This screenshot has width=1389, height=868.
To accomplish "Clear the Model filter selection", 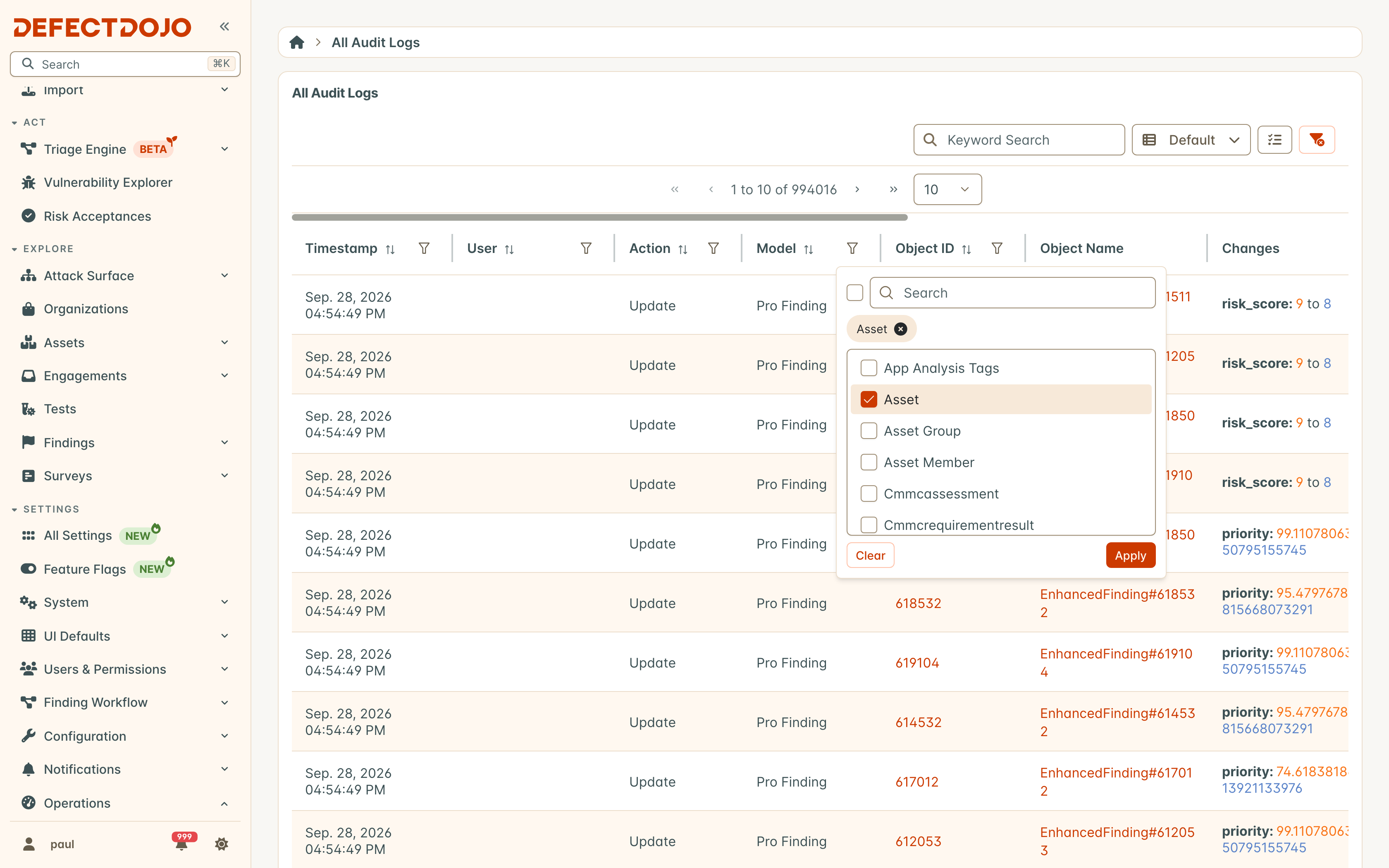I will coord(870,555).
